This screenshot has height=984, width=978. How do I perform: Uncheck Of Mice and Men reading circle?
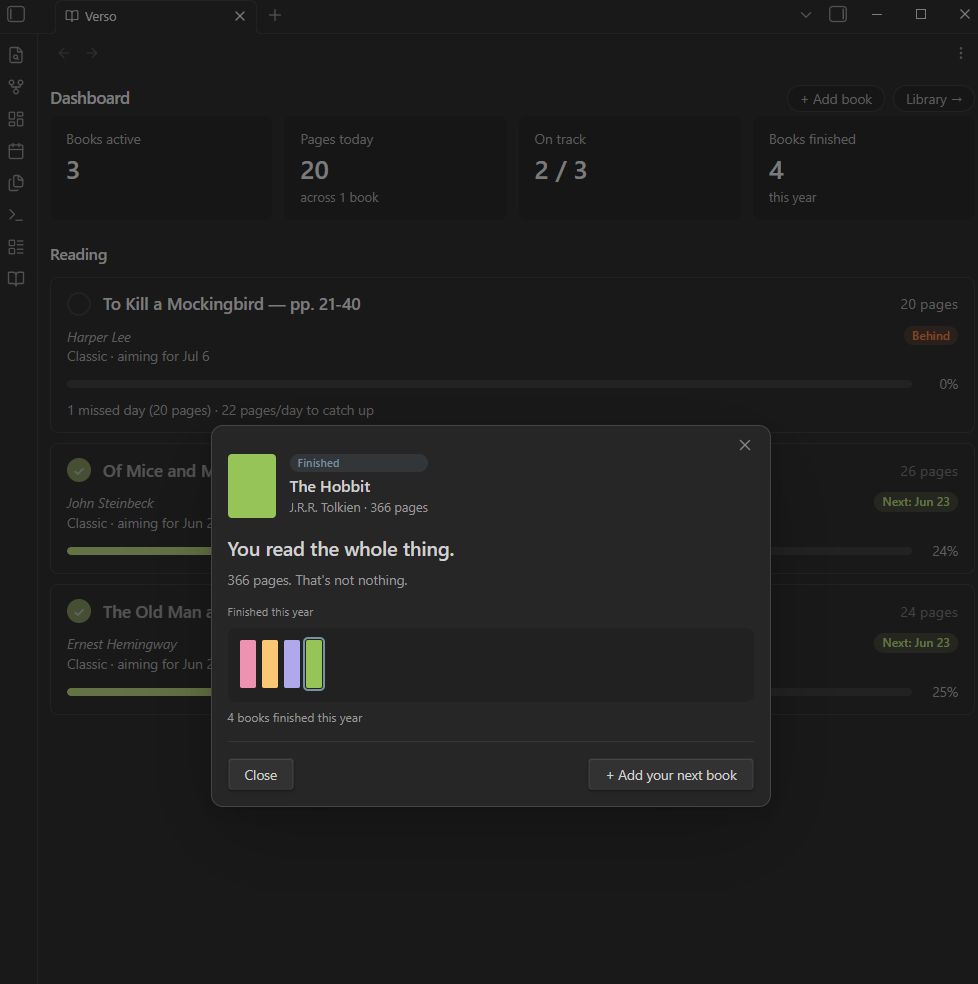(79, 470)
